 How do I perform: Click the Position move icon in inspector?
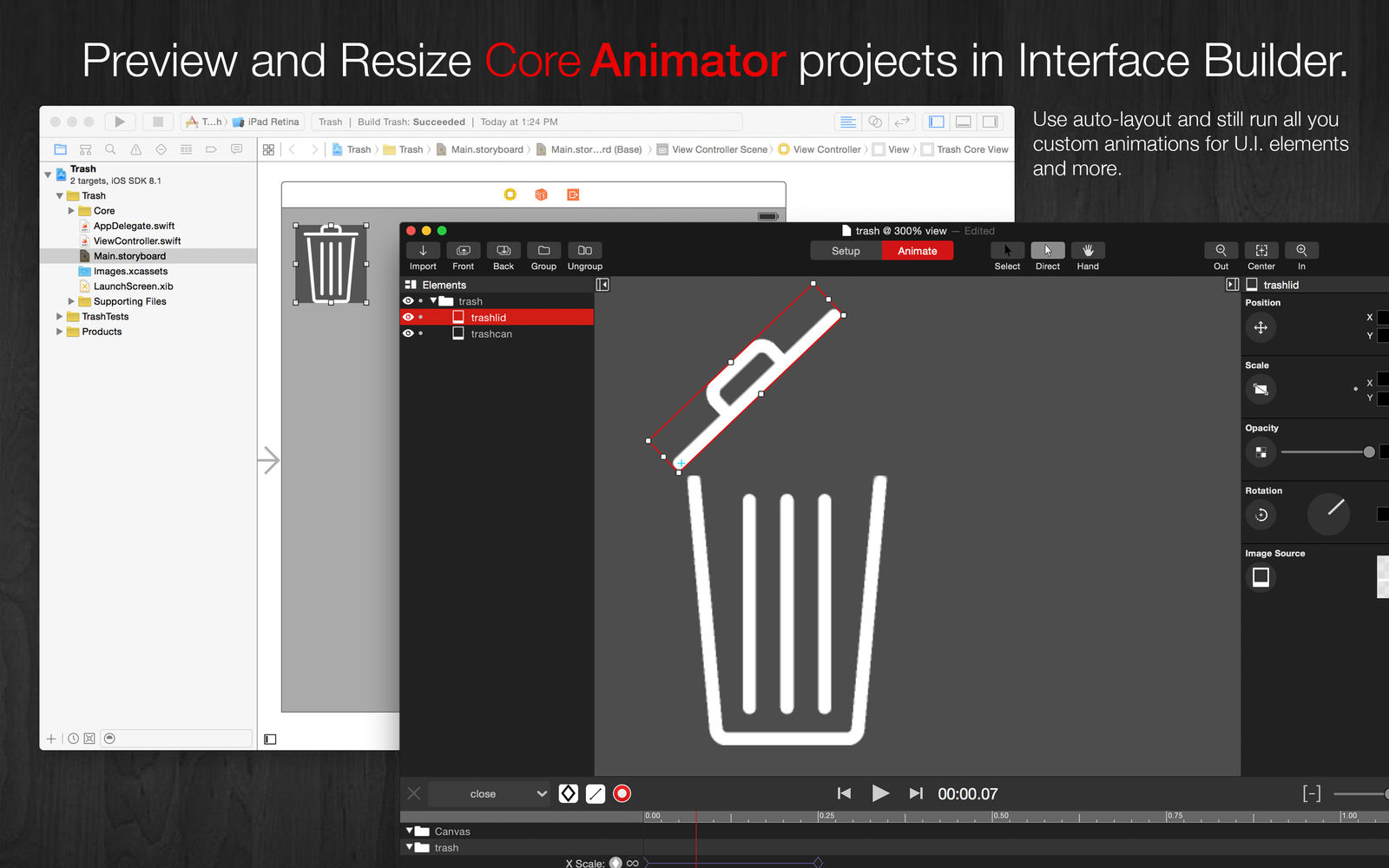click(1261, 327)
